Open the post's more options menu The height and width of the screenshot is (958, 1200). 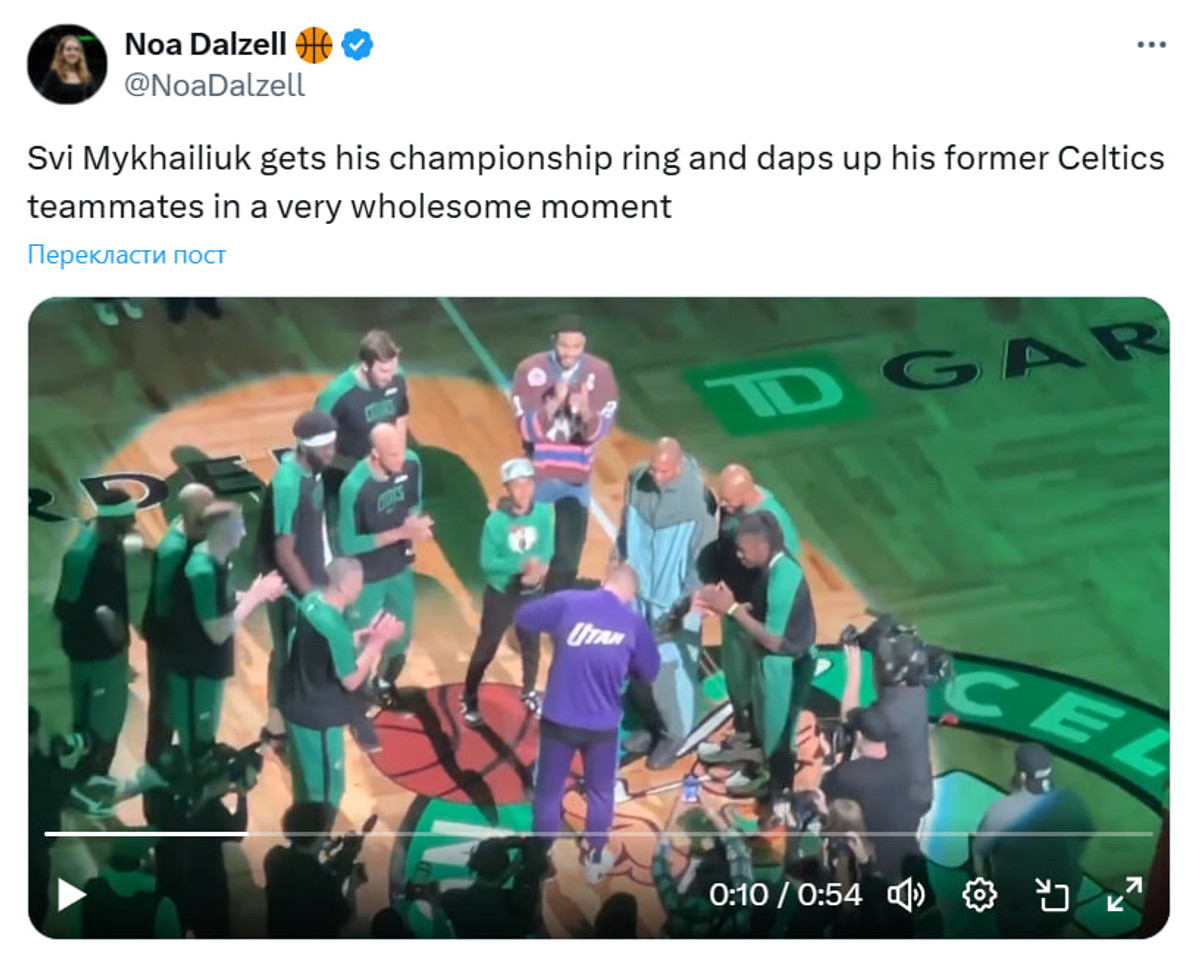pyautogui.click(x=1151, y=45)
